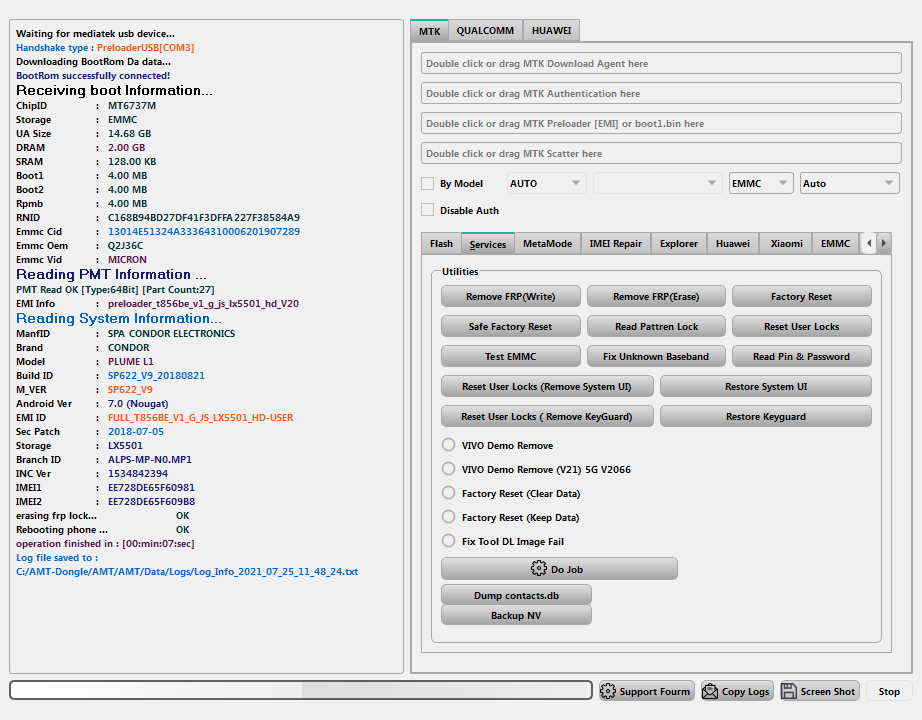The height and width of the screenshot is (720, 922).
Task: Select VIVO Demo Remove radio option
Action: [x=448, y=445]
